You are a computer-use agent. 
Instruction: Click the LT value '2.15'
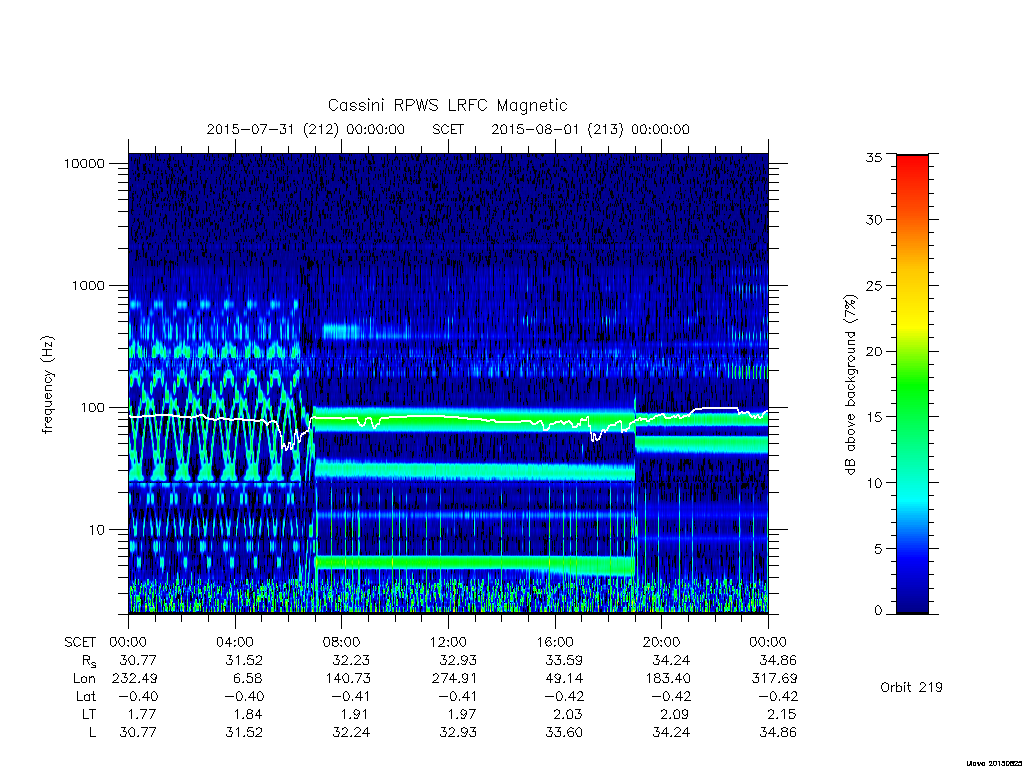pos(781,714)
